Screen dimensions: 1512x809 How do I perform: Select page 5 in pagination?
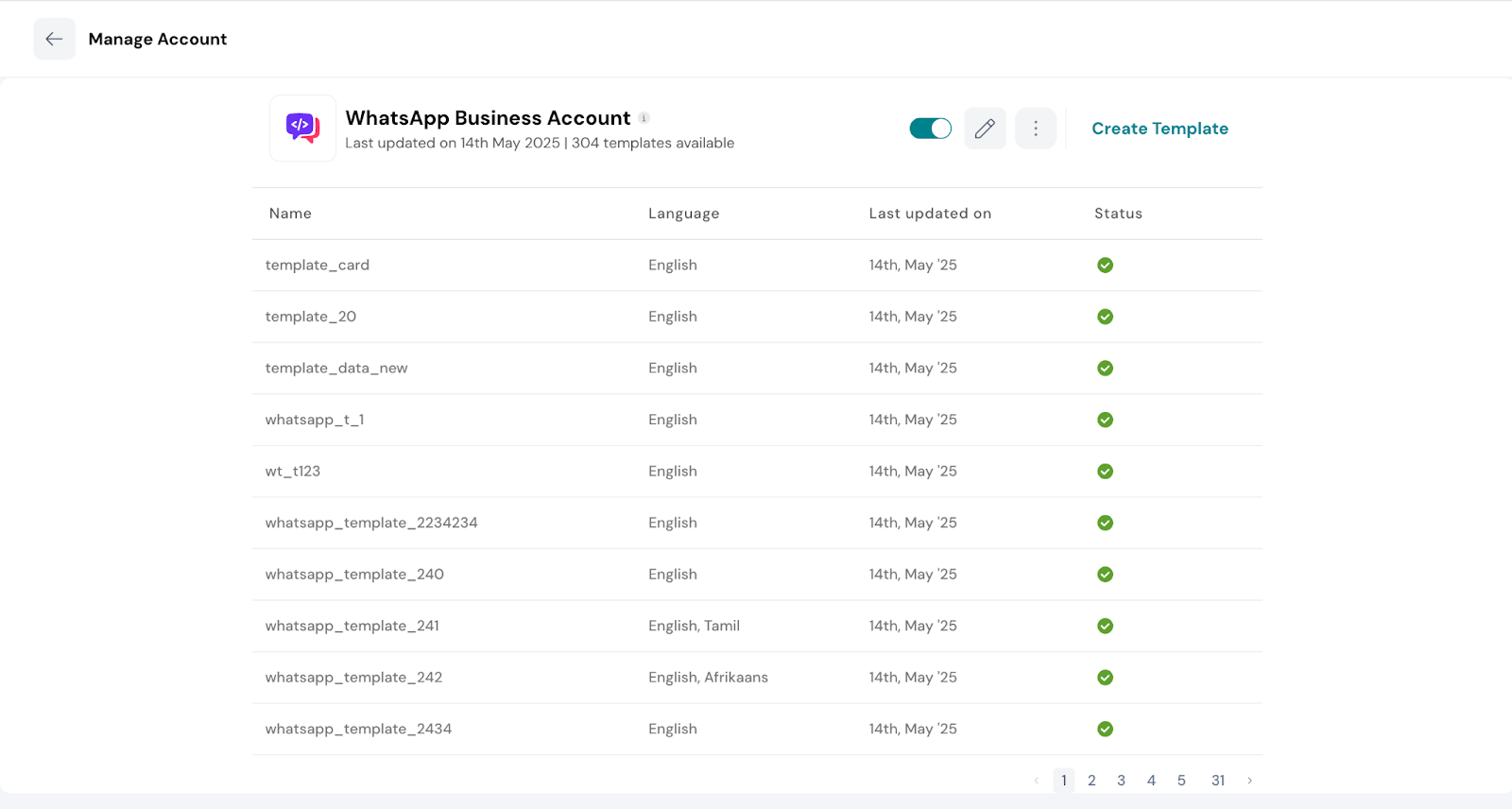click(1181, 781)
